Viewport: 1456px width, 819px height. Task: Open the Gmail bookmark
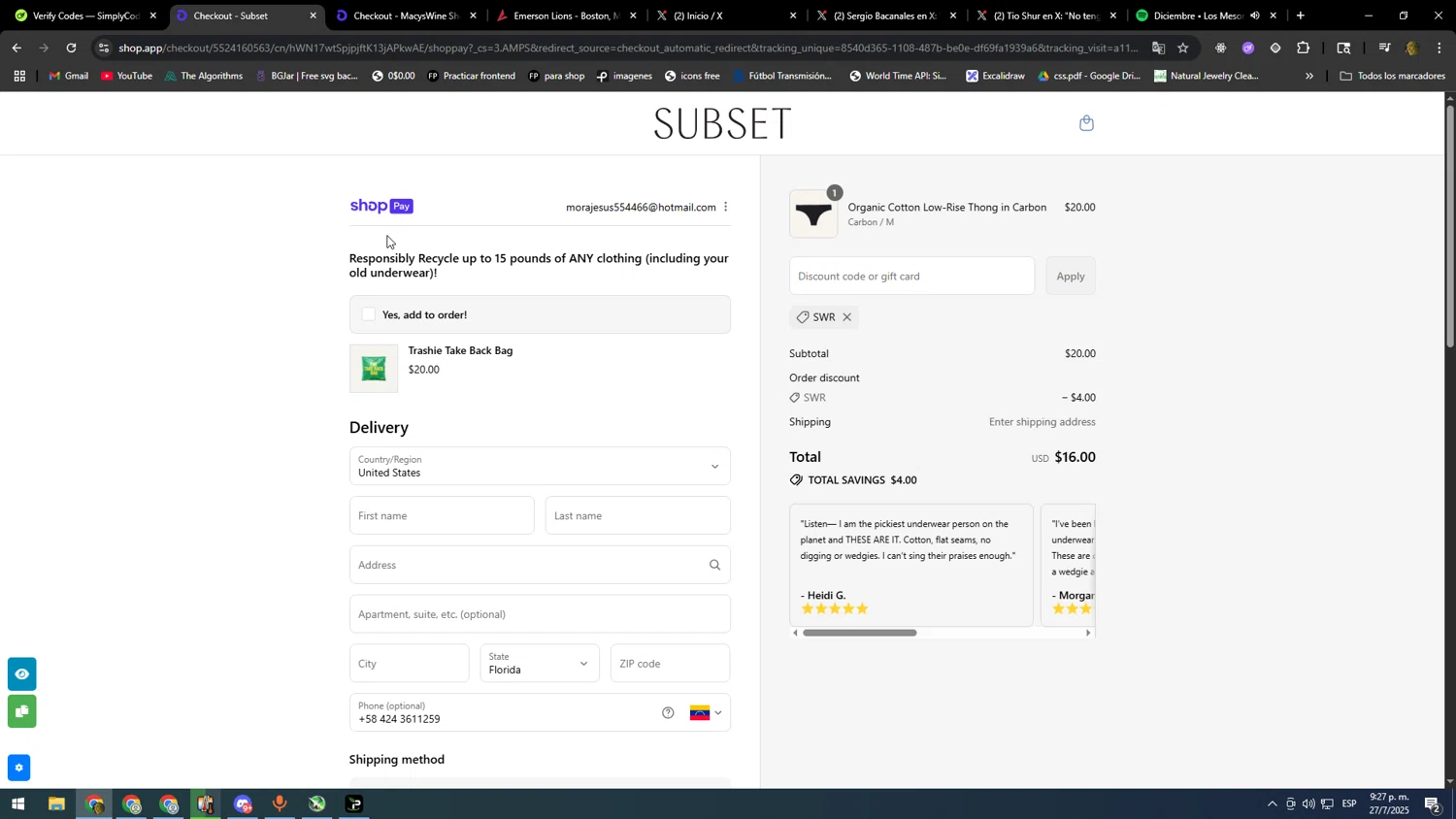(69, 76)
